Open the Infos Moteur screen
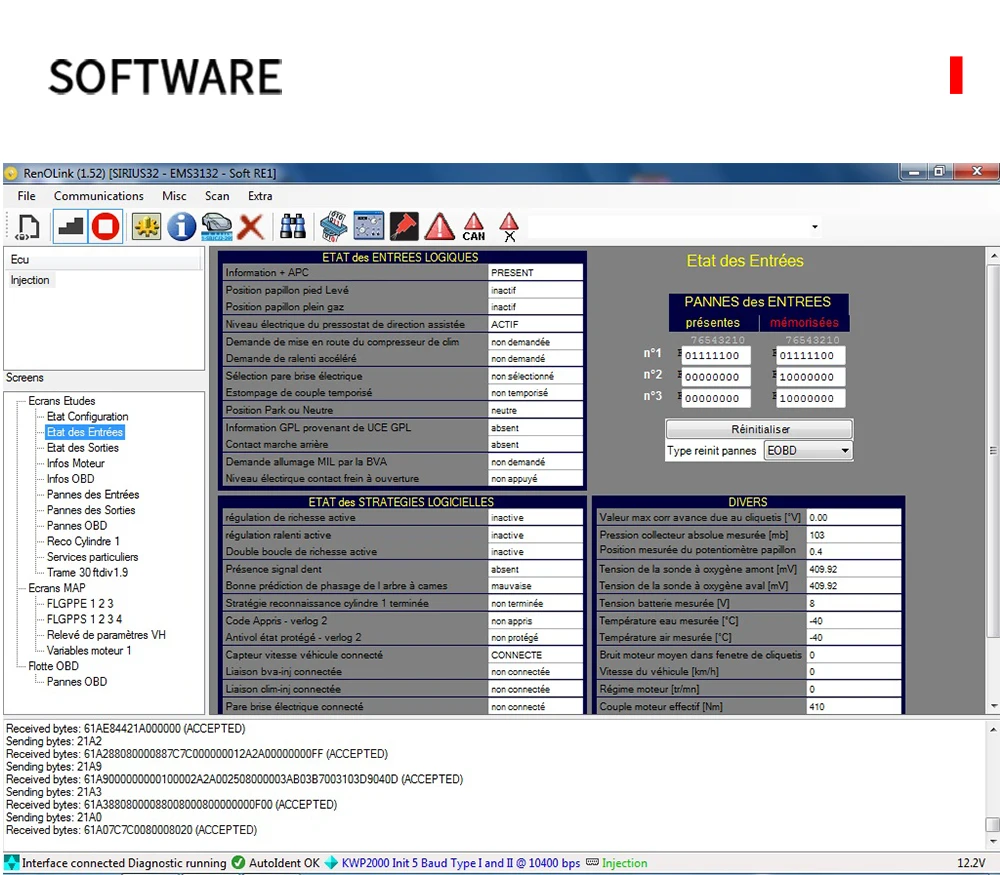This screenshot has height=875, width=1000. [x=75, y=463]
